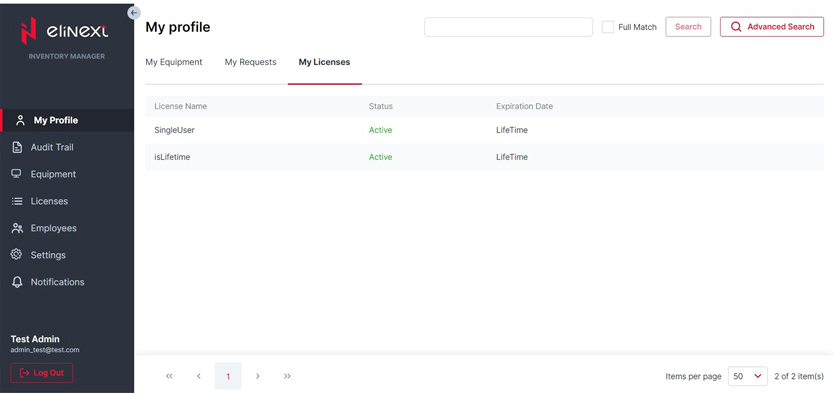834x396 pixels.
Task: Click the My Profile person icon
Action: click(x=21, y=120)
